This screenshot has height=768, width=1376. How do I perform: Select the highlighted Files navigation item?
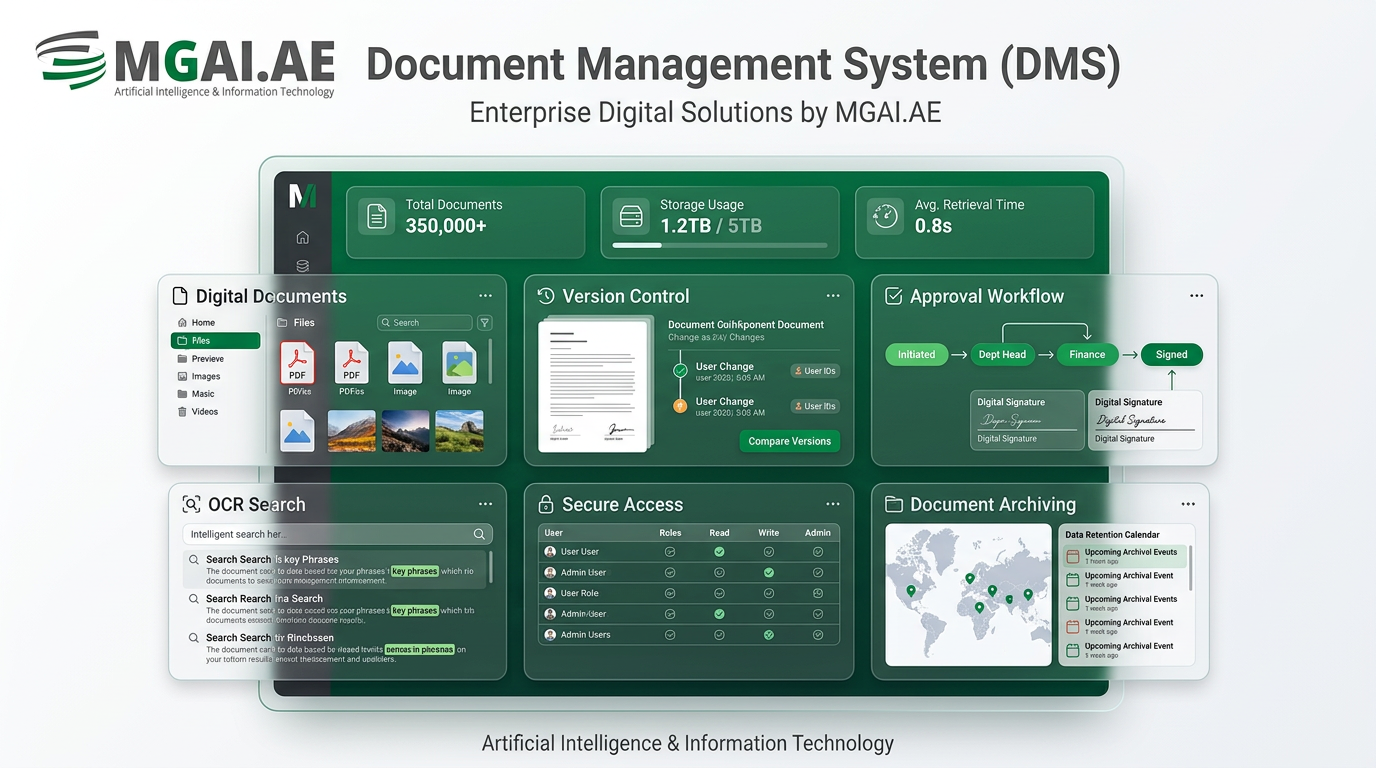216,341
